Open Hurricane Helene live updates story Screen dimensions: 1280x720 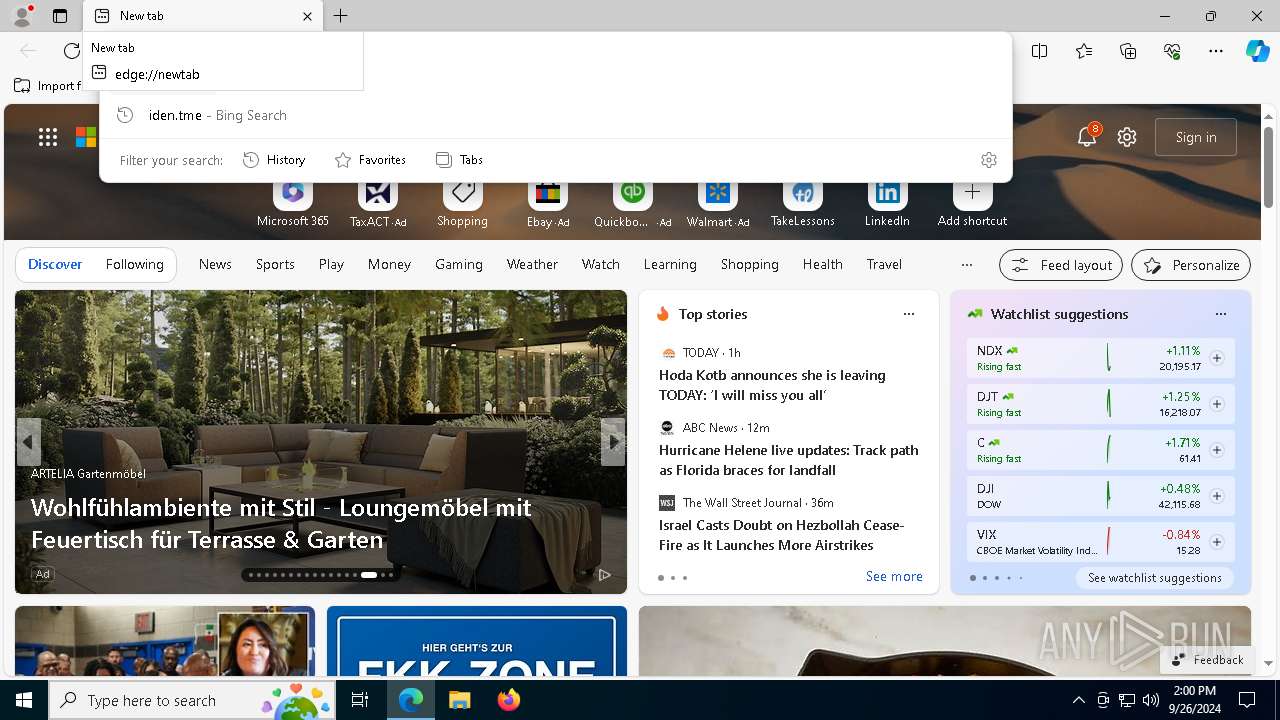(788, 460)
